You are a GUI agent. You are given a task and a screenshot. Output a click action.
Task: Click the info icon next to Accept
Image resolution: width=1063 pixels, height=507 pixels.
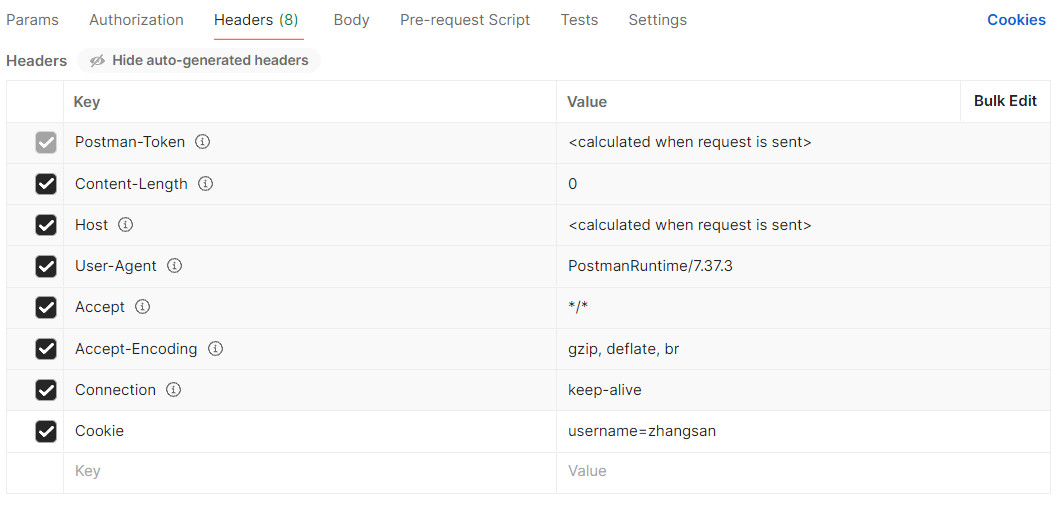pyautogui.click(x=142, y=307)
